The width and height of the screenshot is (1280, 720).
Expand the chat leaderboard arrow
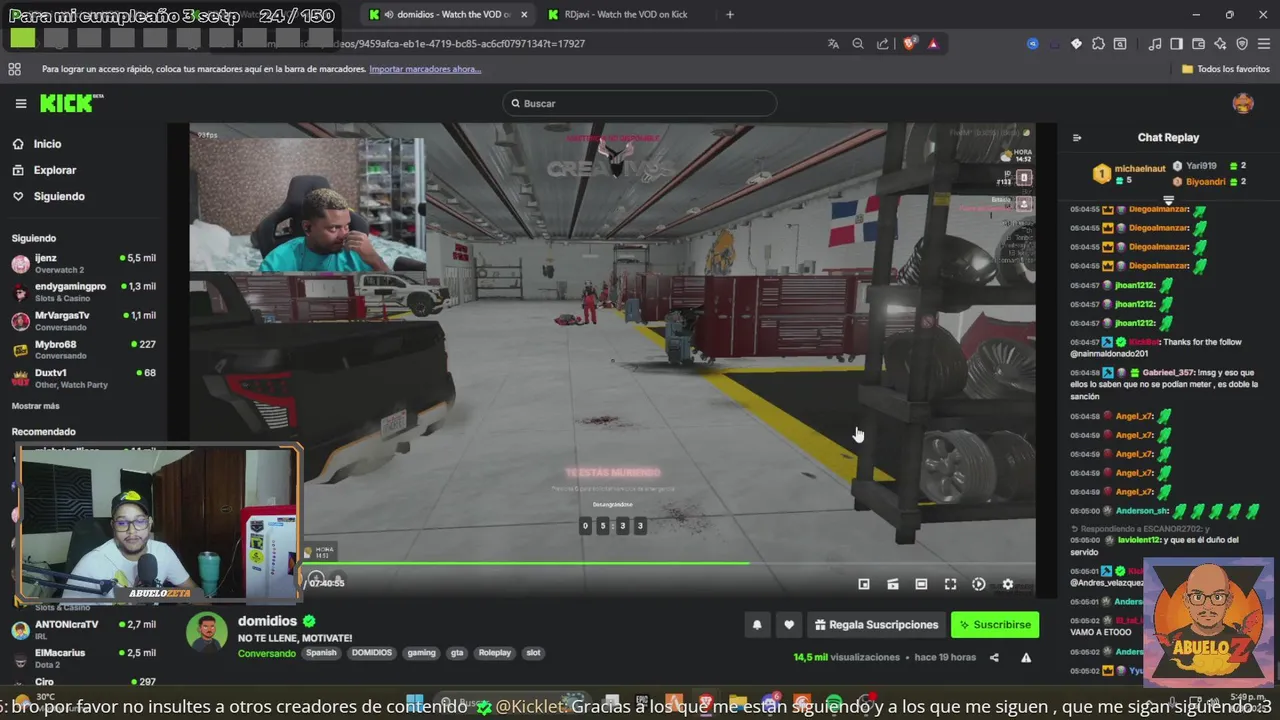click(x=1168, y=200)
